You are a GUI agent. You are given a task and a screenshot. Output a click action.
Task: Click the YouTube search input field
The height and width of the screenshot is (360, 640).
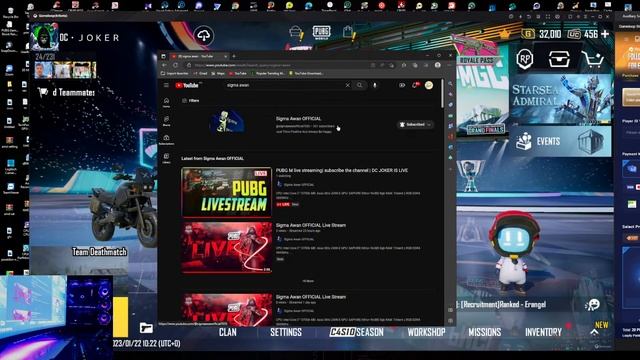284,85
